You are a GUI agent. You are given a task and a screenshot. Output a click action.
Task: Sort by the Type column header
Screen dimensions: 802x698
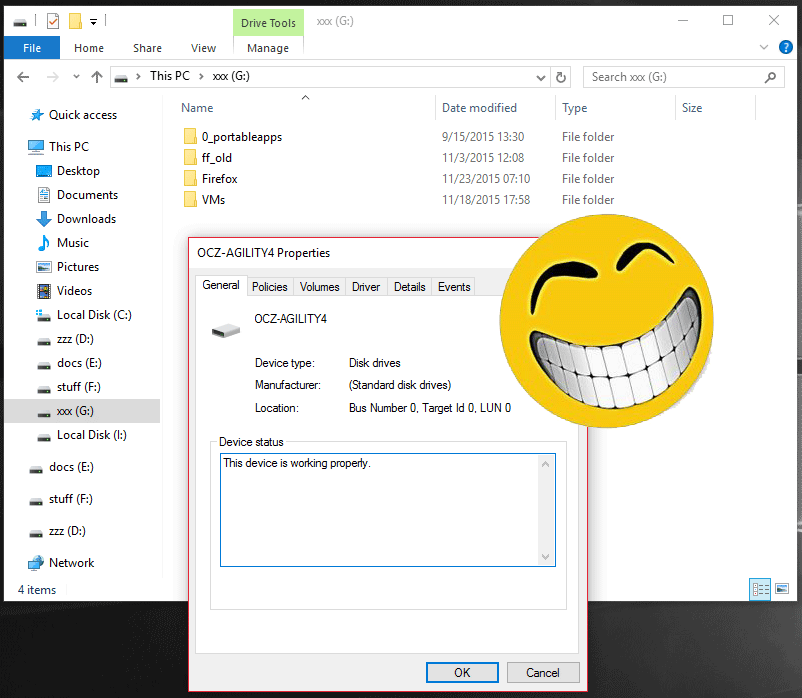tap(574, 108)
